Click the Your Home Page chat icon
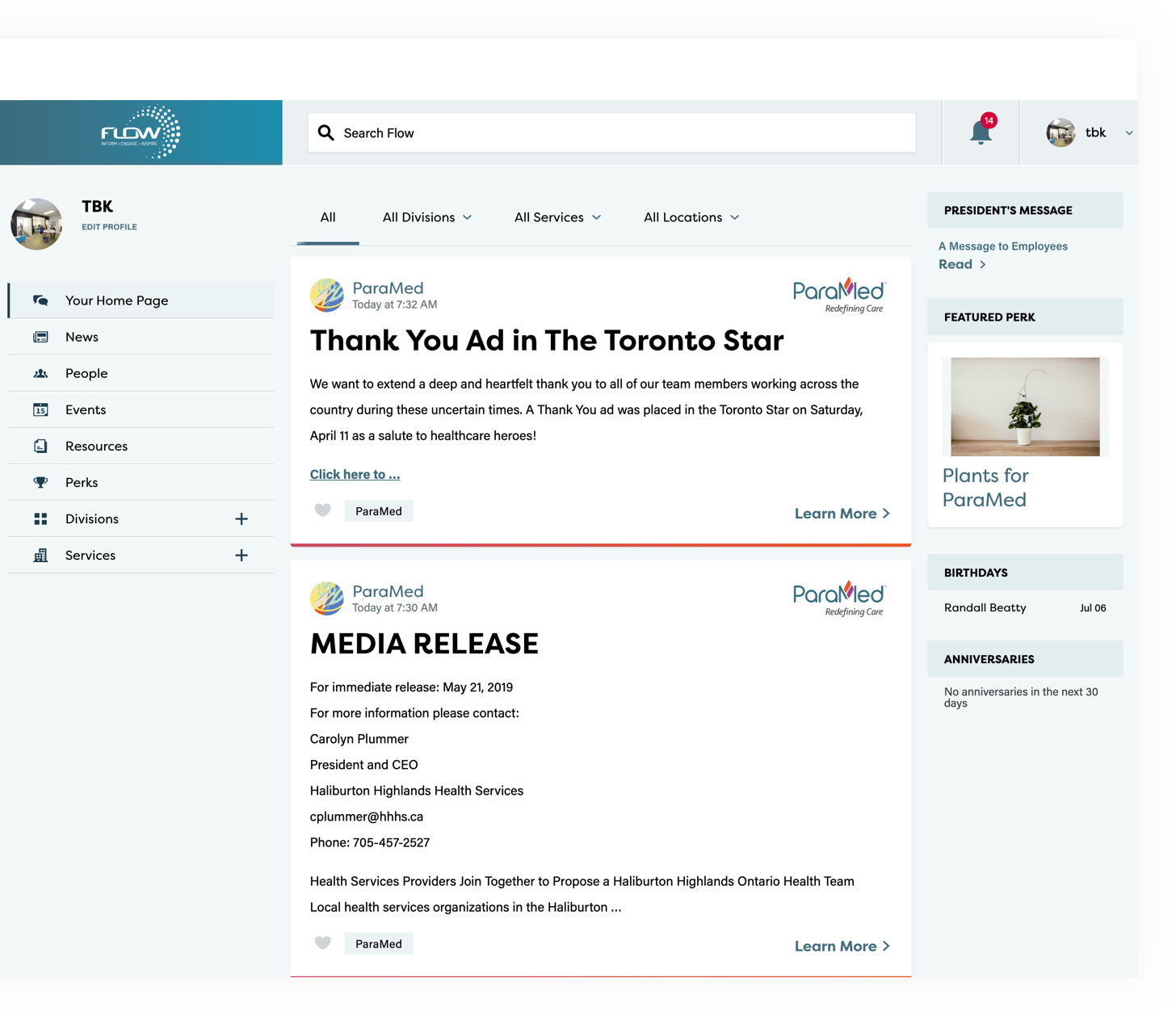This screenshot has width=1176, height=1016. 40,300
